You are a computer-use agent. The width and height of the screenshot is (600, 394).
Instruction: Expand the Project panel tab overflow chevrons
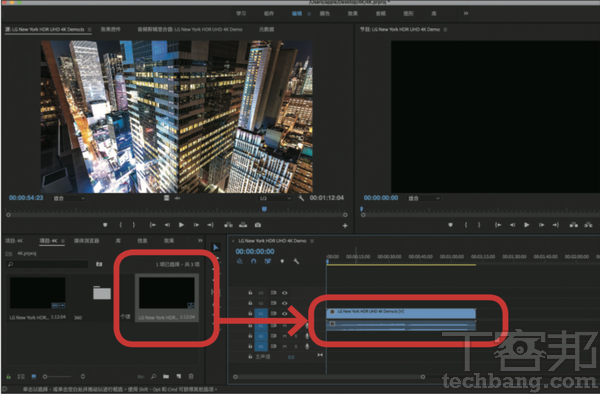(x=200, y=241)
